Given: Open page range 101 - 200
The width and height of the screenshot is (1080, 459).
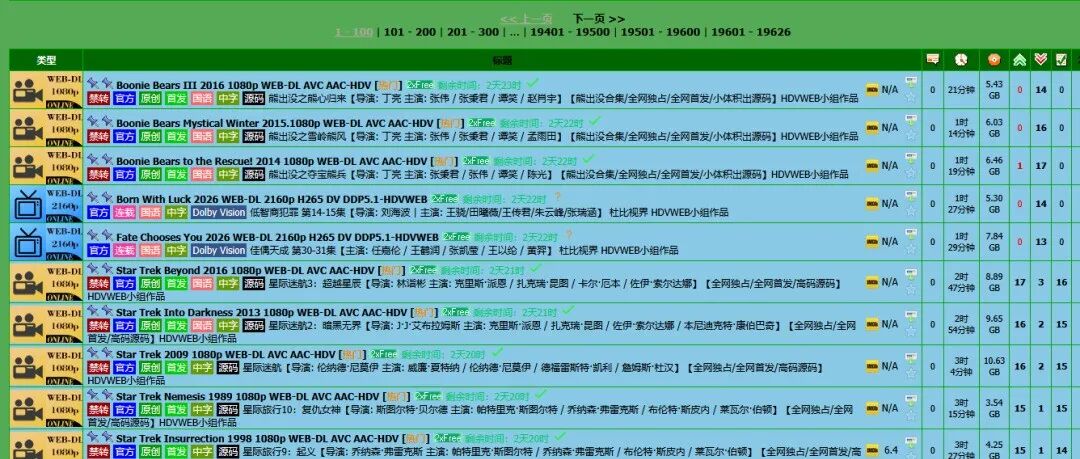Looking at the screenshot, I should point(410,32).
